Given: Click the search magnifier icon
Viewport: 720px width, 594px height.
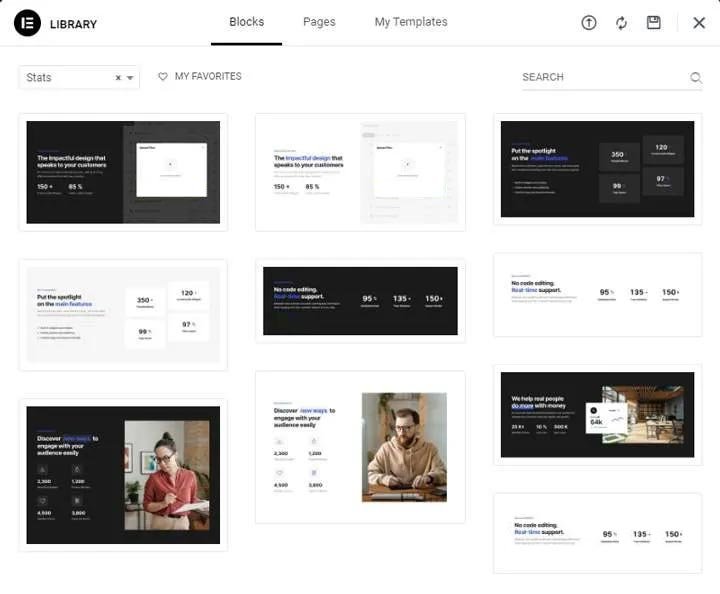Looking at the screenshot, I should click(x=696, y=78).
